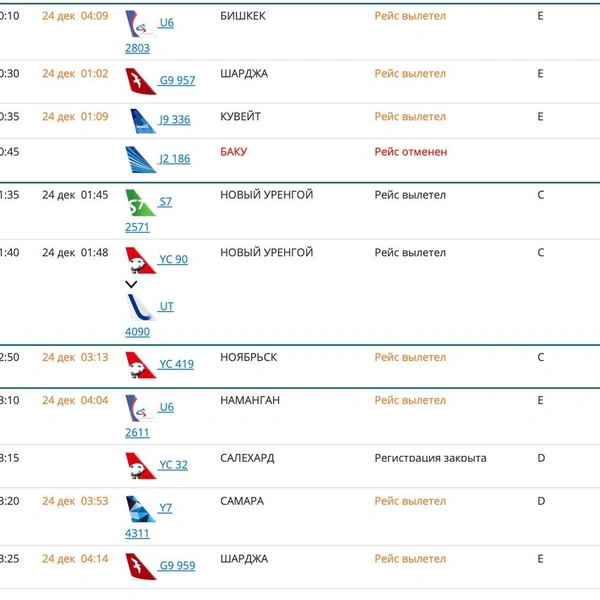Open flight number 4311 link
600x600 pixels.
[x=137, y=533]
